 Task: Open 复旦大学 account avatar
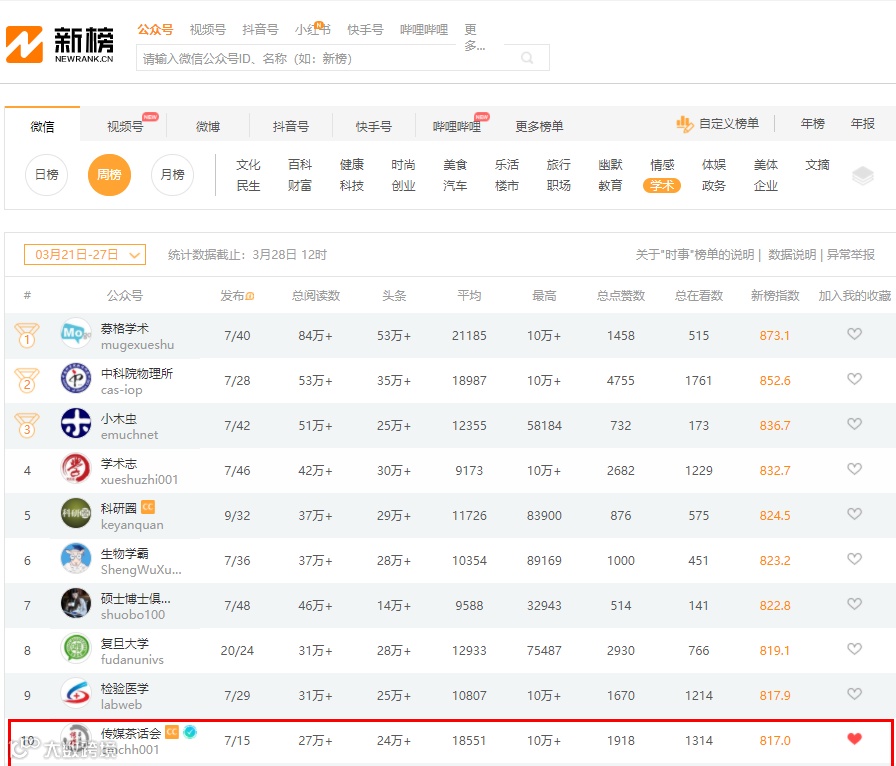[76, 648]
